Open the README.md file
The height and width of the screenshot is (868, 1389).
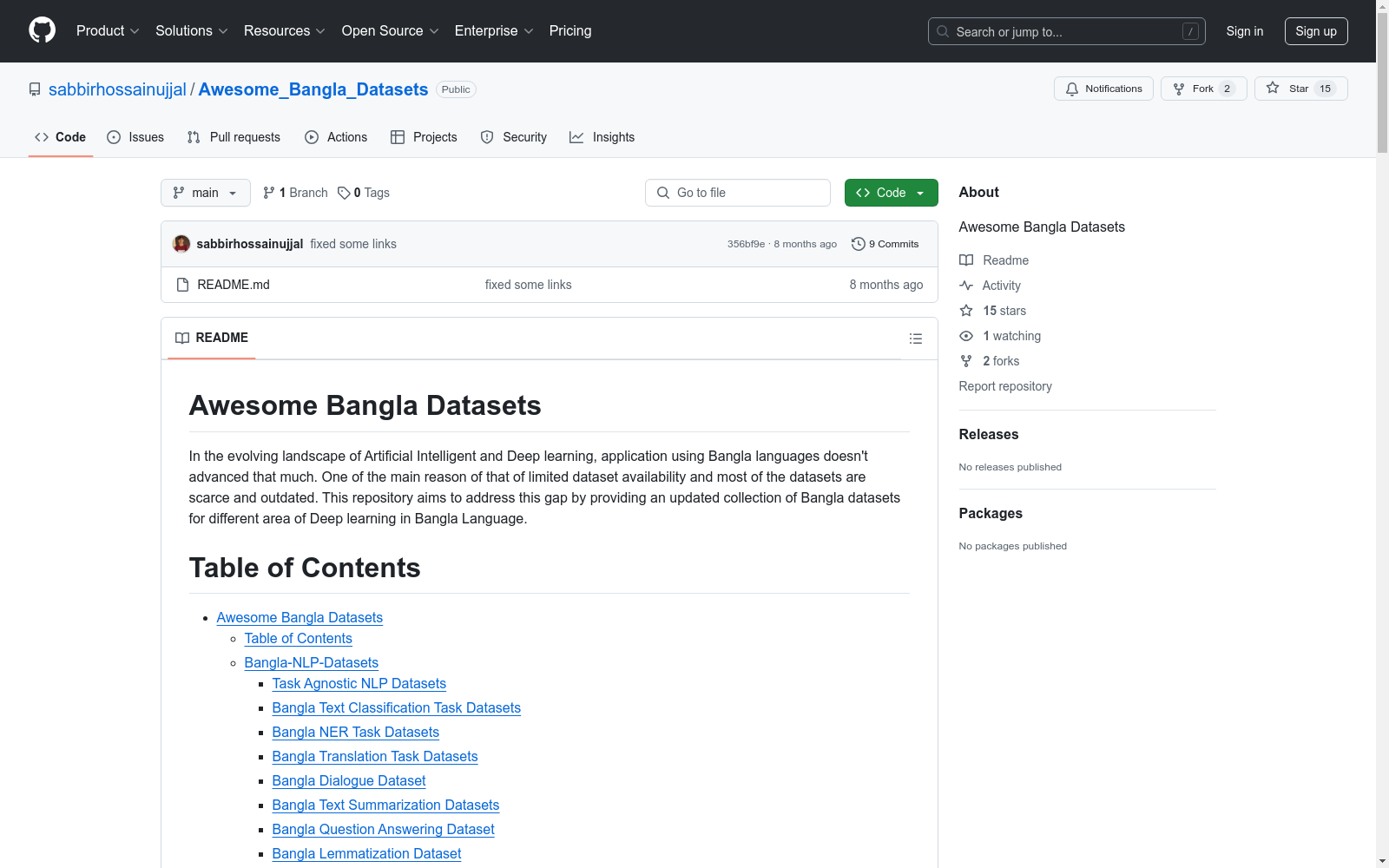pos(234,285)
